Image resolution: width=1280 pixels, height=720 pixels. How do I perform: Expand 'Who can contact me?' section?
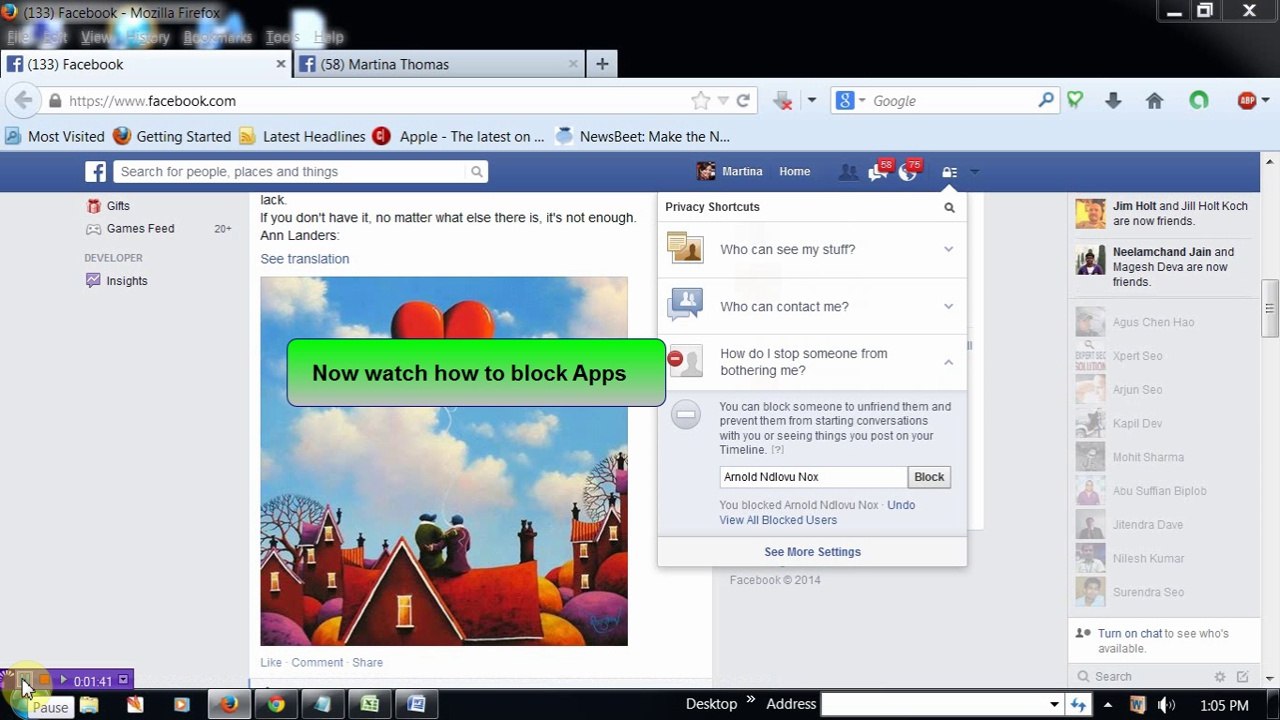tap(812, 306)
